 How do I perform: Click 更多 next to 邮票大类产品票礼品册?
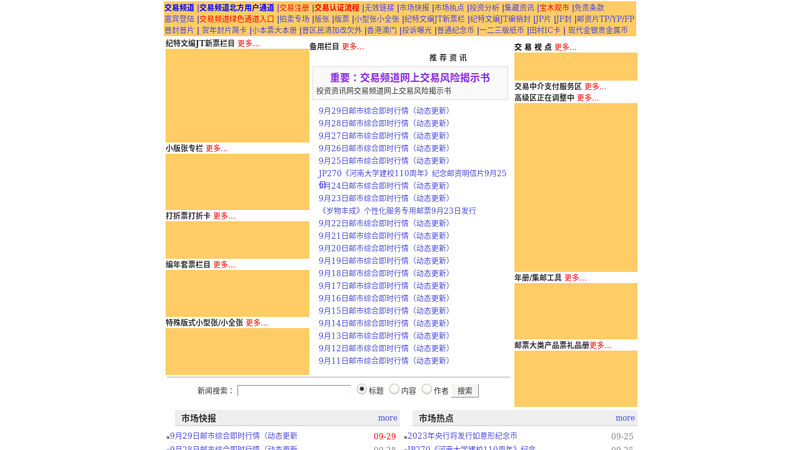601,345
